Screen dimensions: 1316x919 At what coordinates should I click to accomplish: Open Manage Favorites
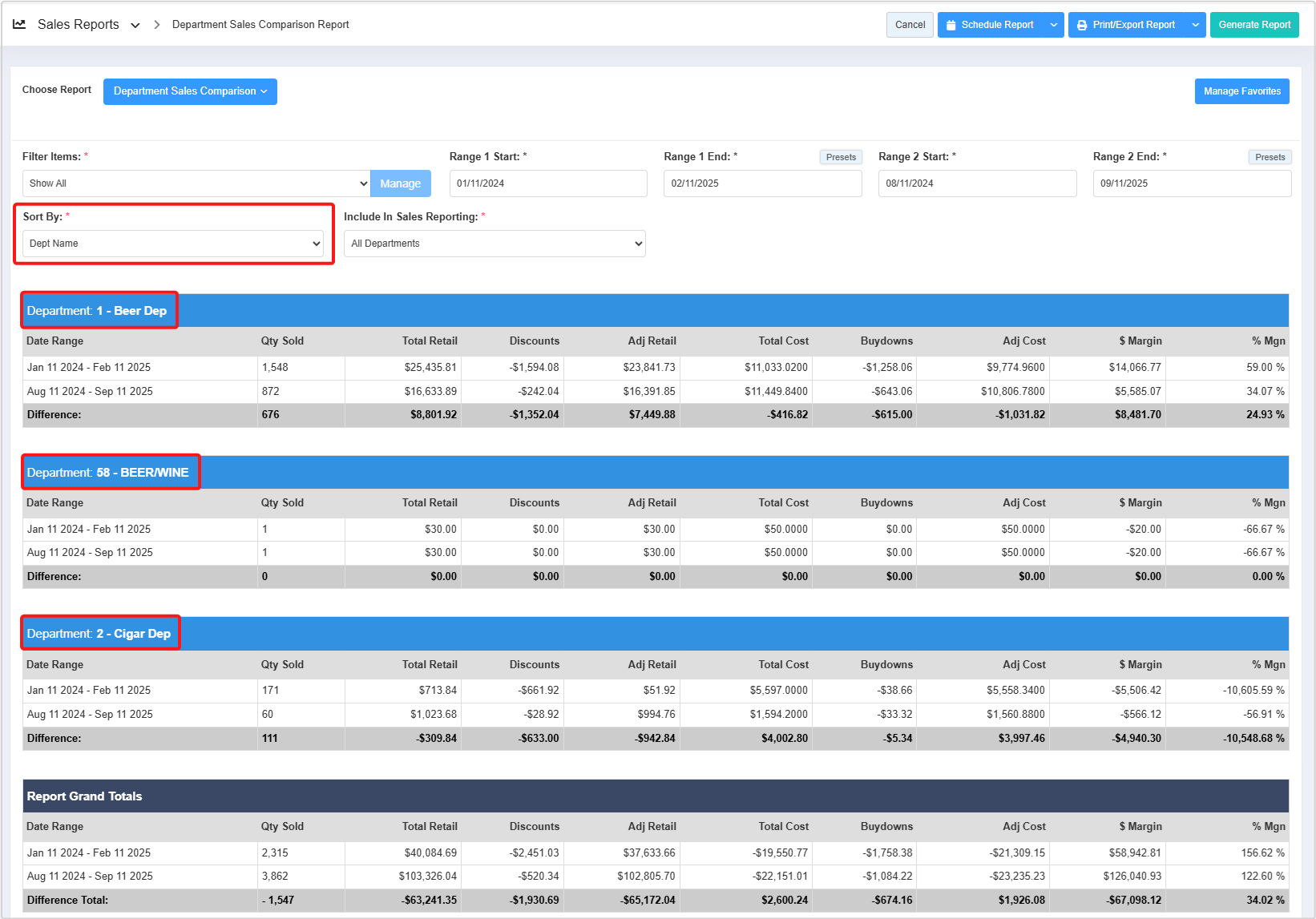tap(1241, 91)
